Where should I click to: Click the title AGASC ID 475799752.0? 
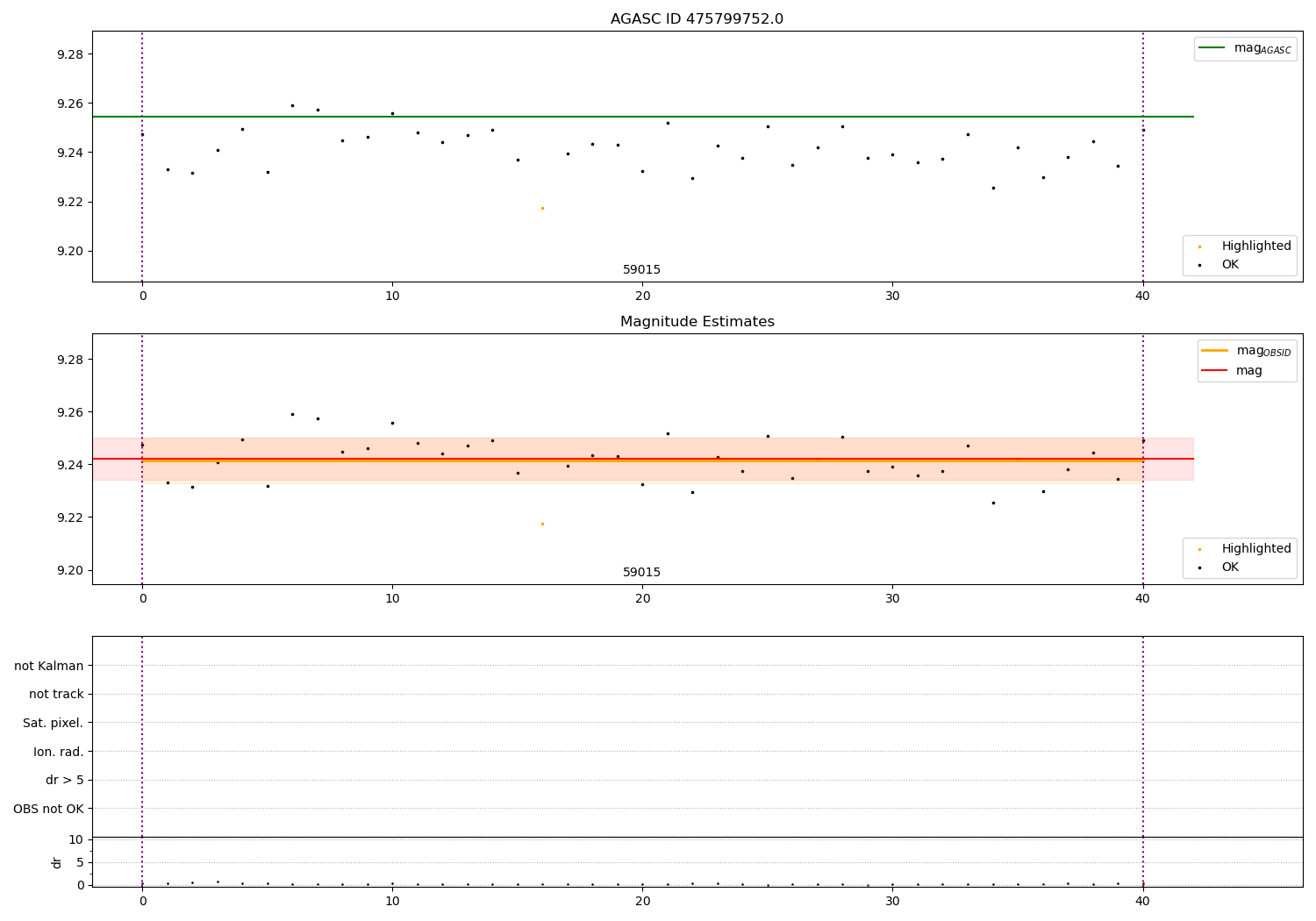point(697,19)
